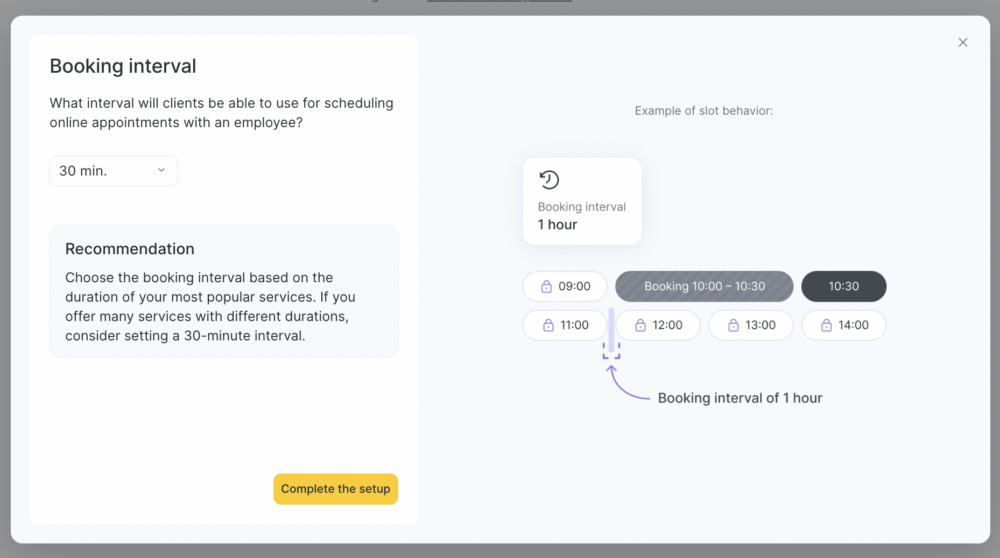
Task: Open the 30 min. interval dropdown
Action: 113,171
